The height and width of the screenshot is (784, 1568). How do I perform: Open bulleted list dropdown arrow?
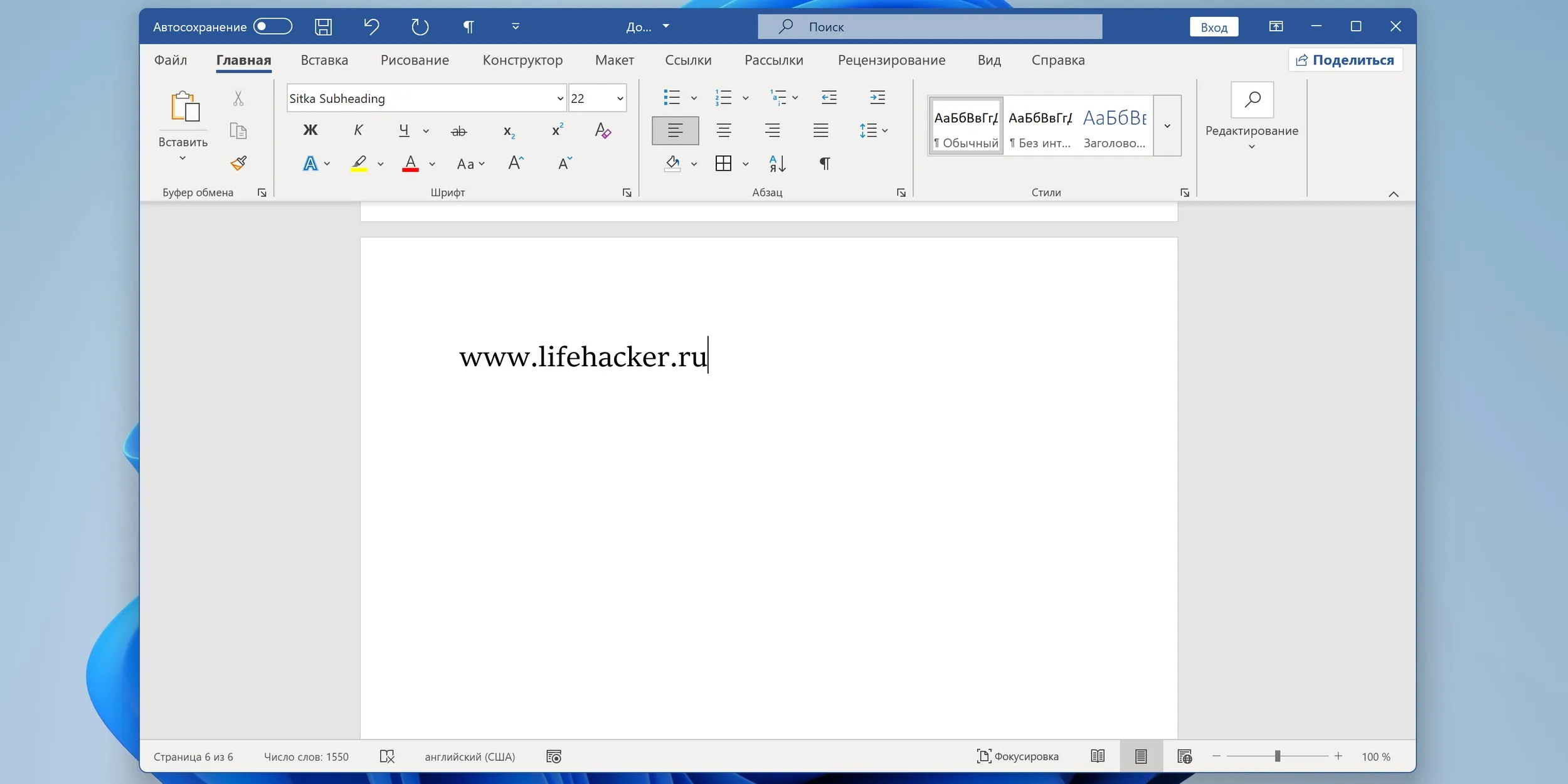click(x=694, y=98)
